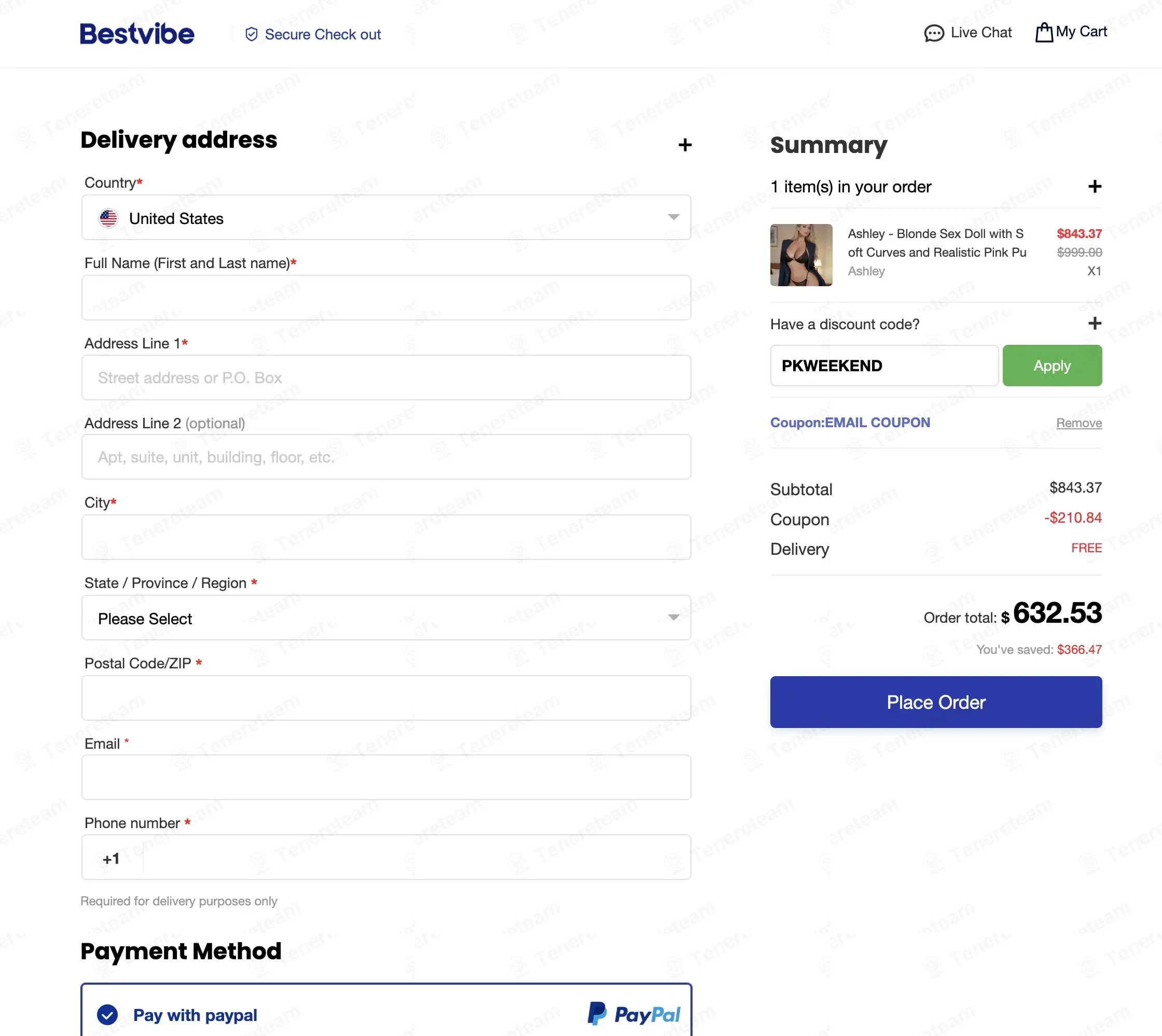Open the State / Province / Region dropdown

[386, 618]
